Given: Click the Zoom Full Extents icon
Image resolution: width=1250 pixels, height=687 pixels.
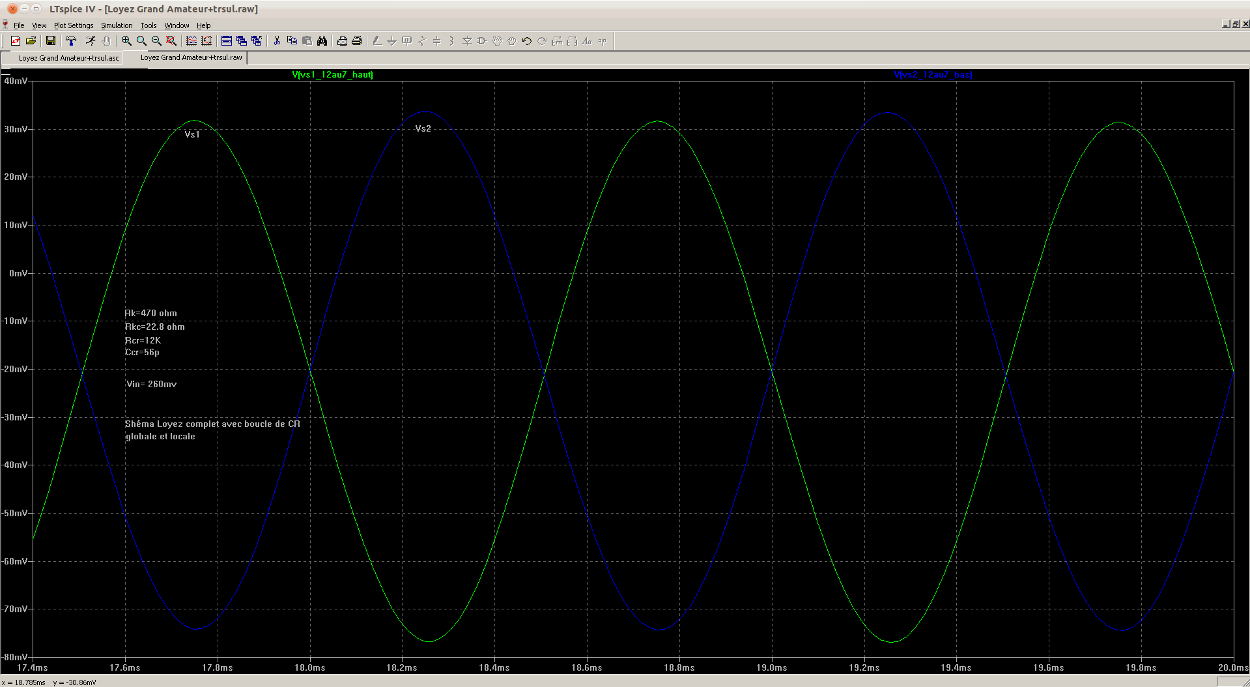Looking at the screenshot, I should point(171,41).
